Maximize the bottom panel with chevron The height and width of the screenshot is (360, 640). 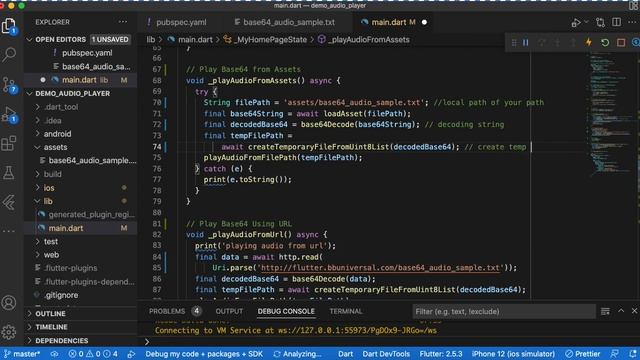point(621,311)
